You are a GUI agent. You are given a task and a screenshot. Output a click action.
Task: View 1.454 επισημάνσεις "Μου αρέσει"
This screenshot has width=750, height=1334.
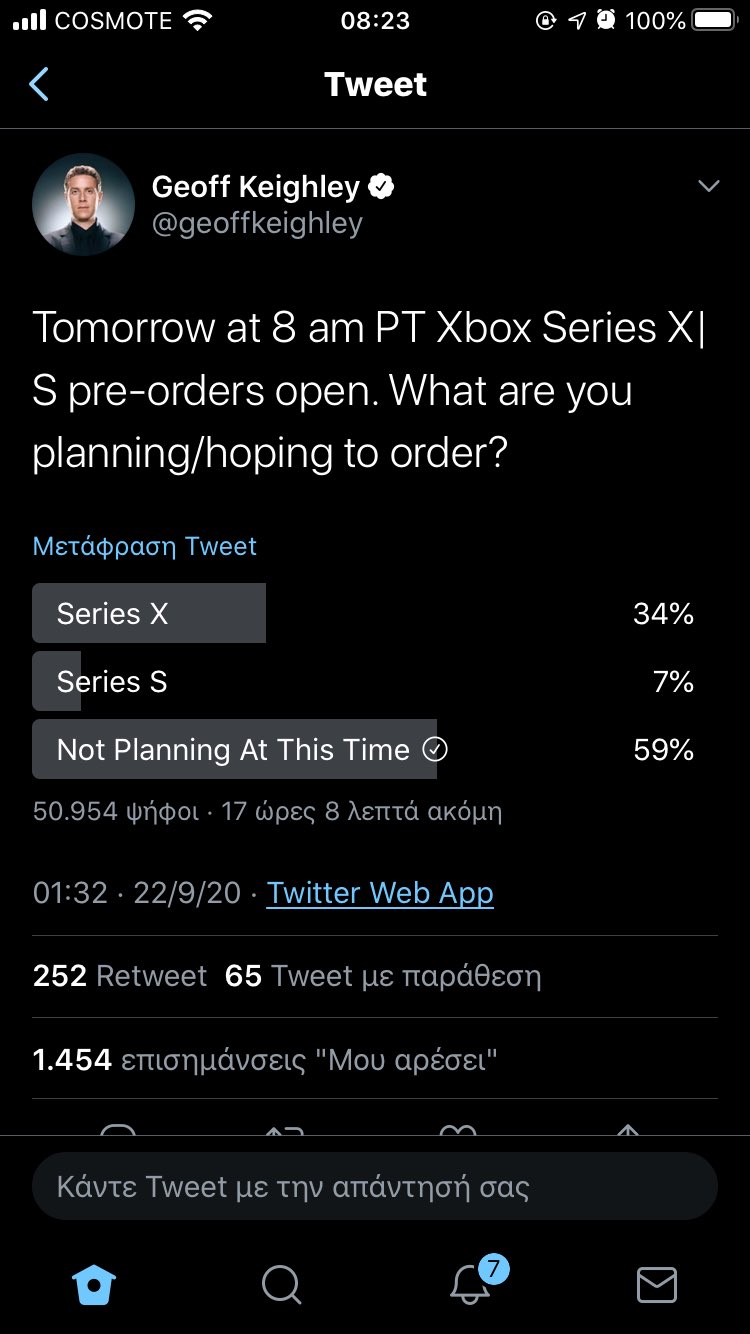coord(265,1060)
